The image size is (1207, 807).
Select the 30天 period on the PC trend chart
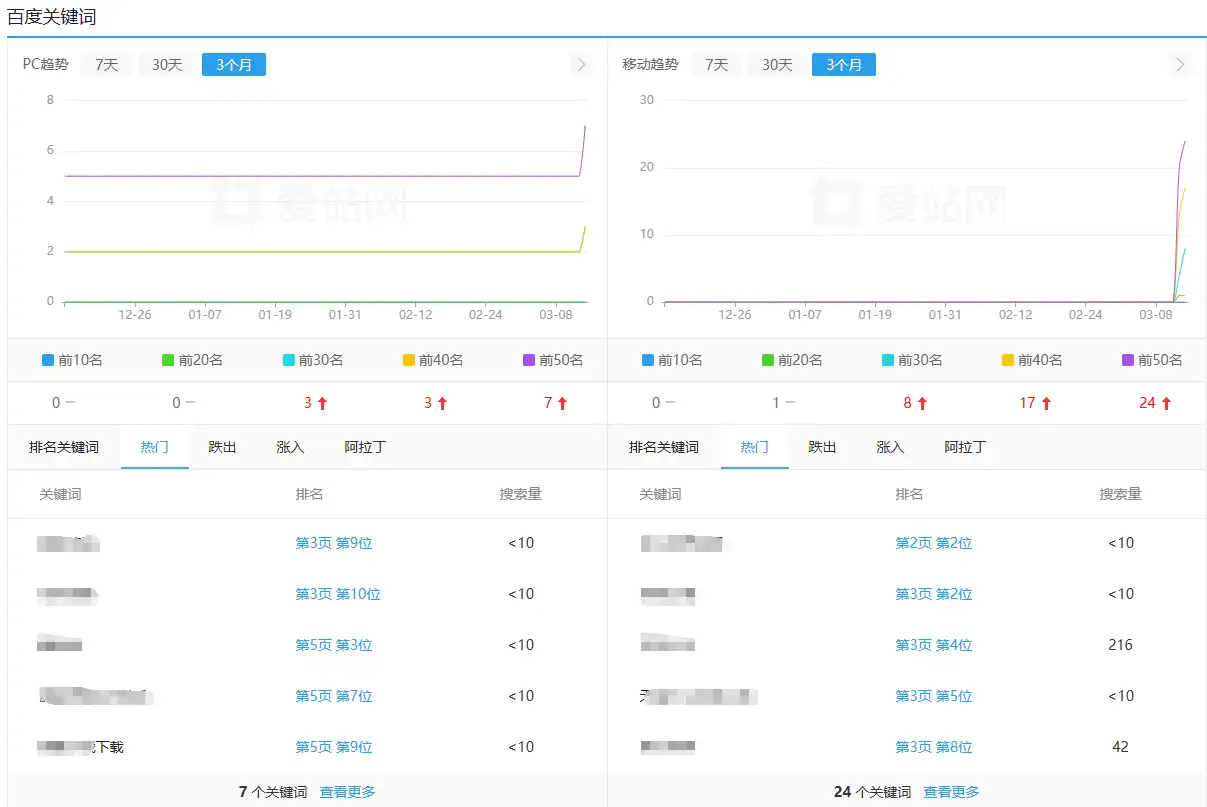(x=165, y=64)
